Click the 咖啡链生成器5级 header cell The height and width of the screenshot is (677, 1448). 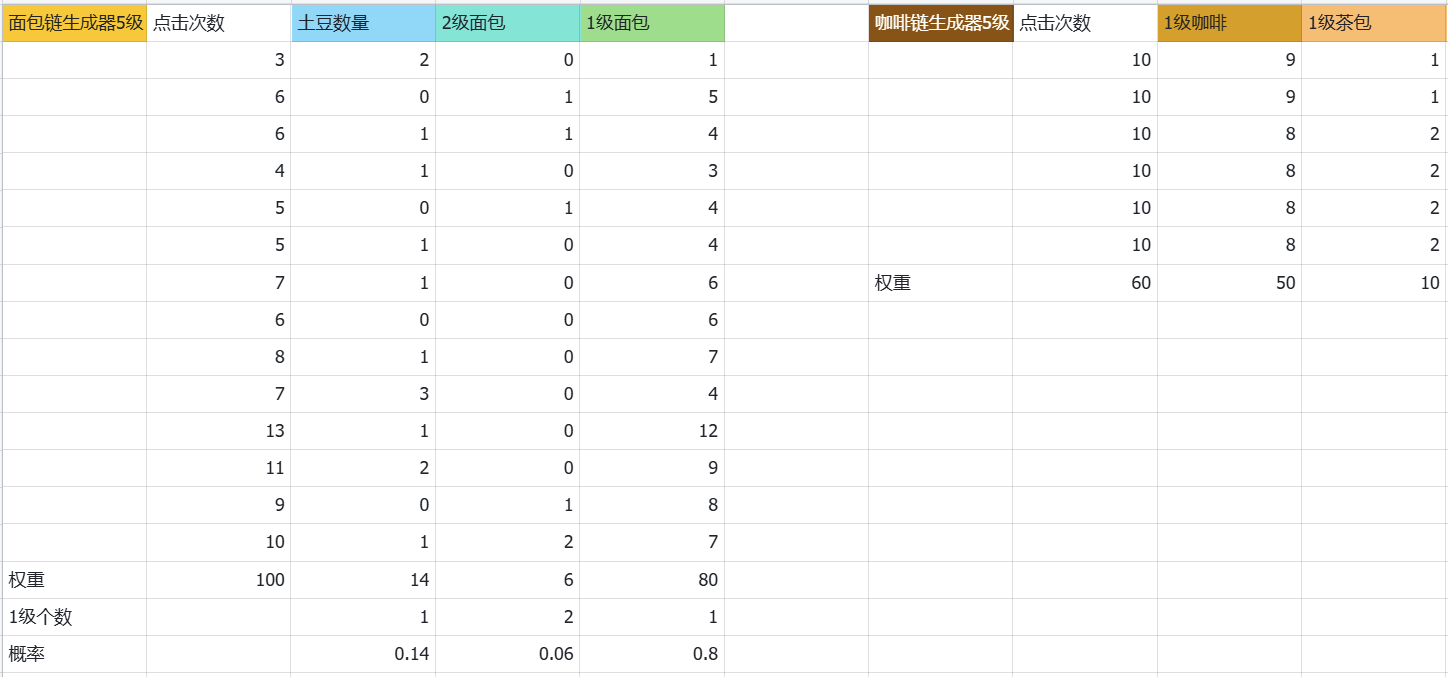pos(941,23)
